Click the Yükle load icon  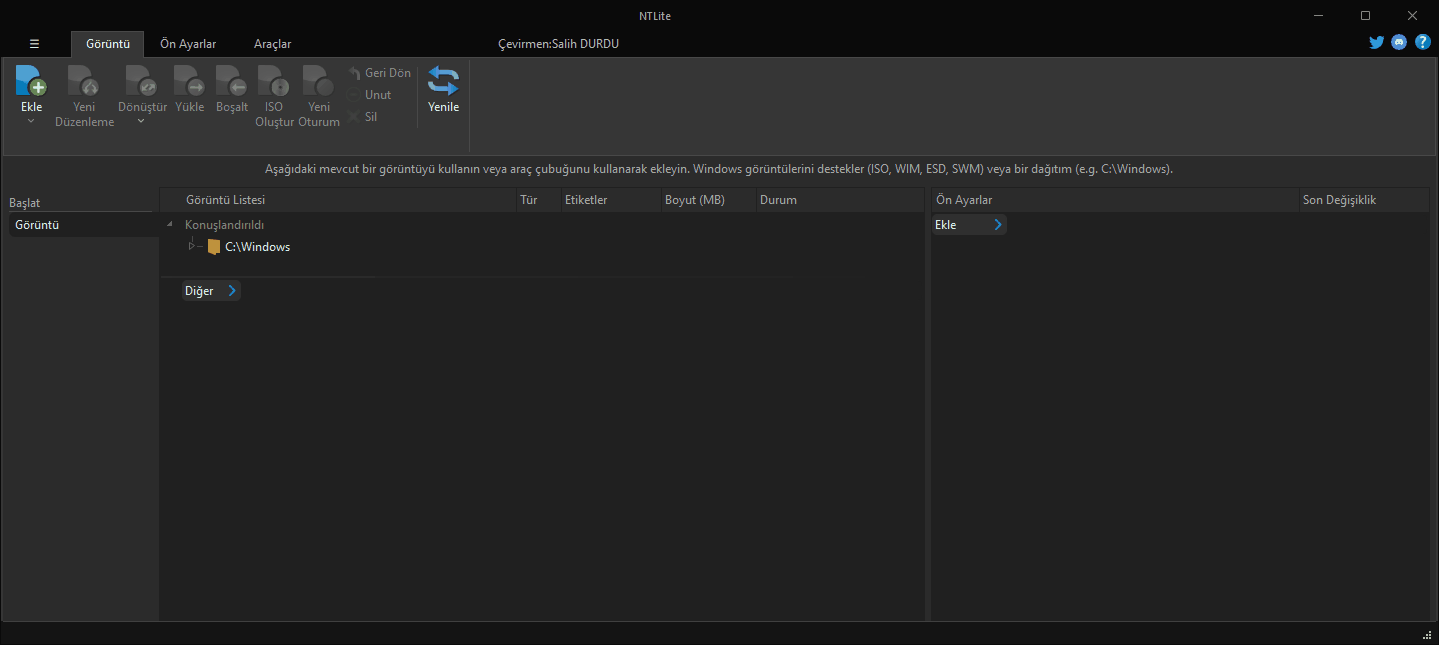tap(189, 81)
